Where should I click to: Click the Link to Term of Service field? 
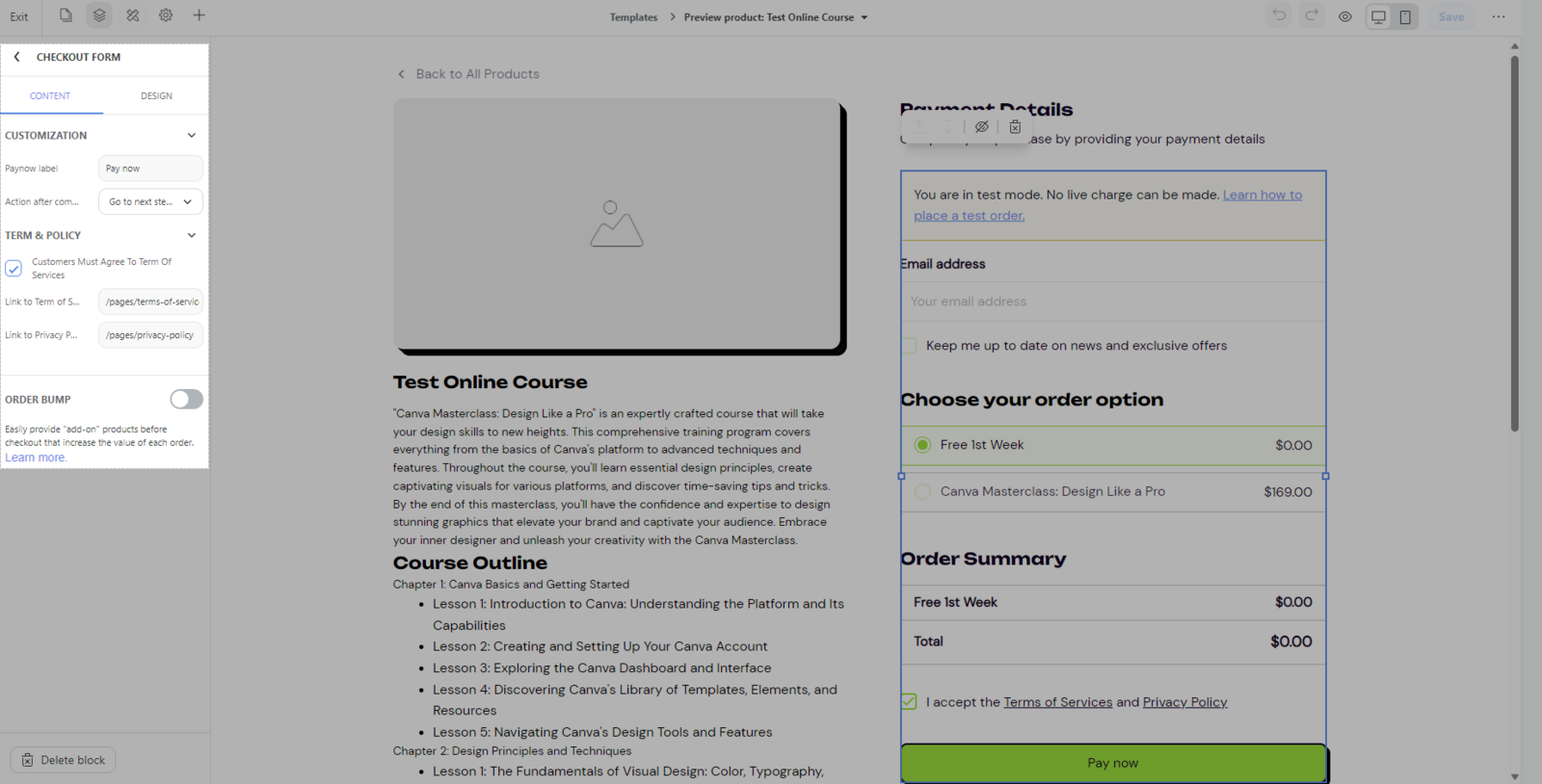point(150,301)
